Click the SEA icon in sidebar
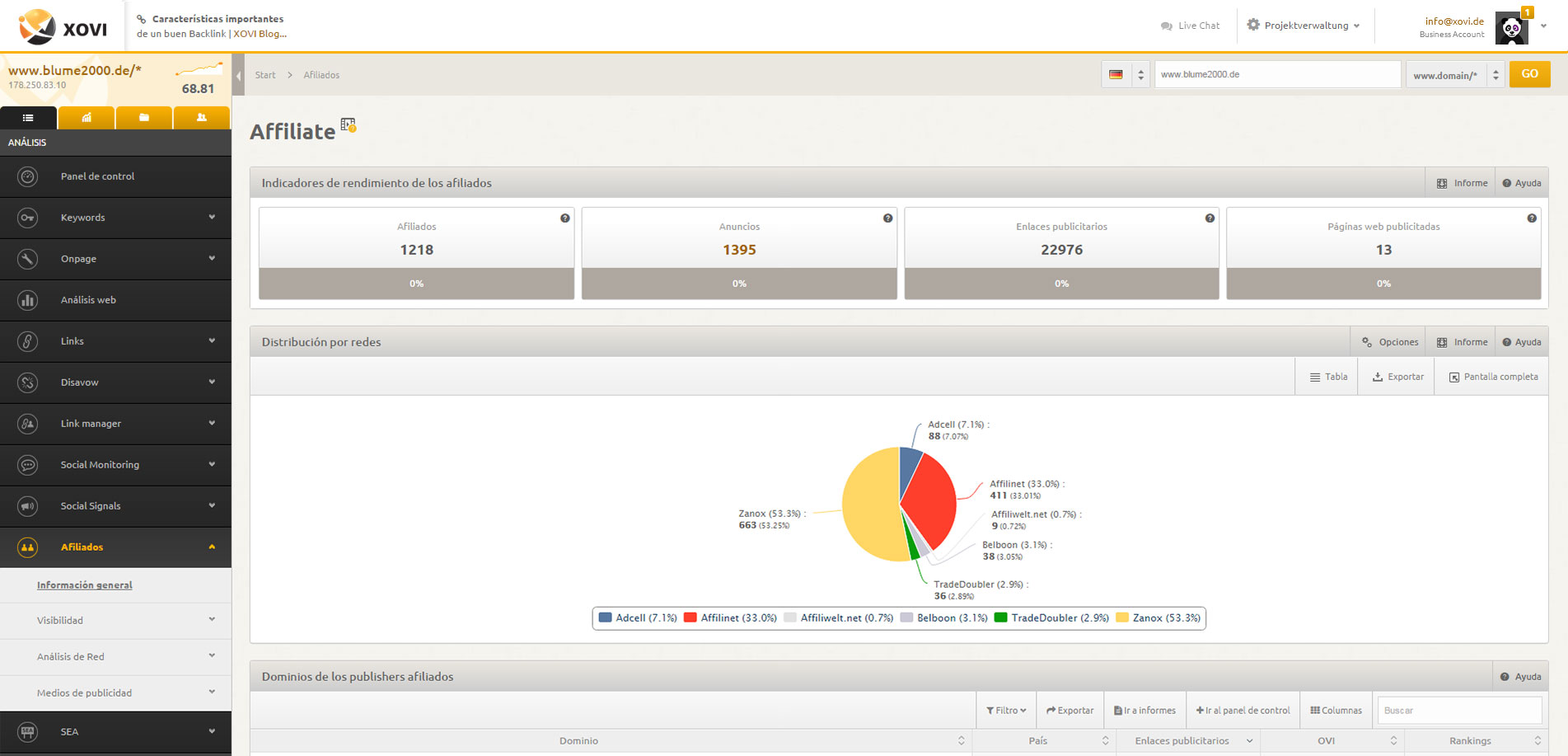Screen dimensions: 1568x756 point(28,731)
